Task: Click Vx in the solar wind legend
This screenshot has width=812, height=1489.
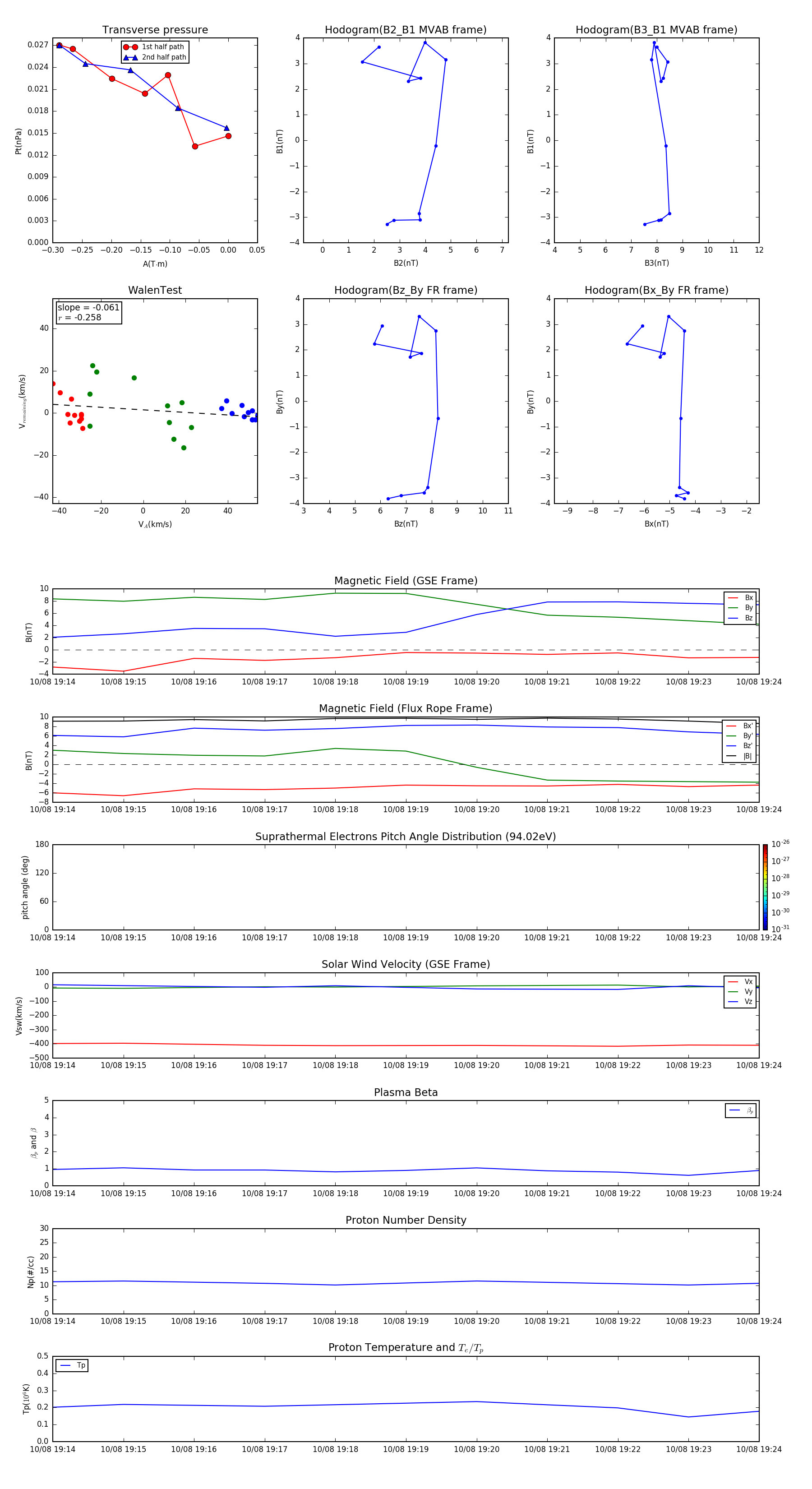Action: click(740, 981)
